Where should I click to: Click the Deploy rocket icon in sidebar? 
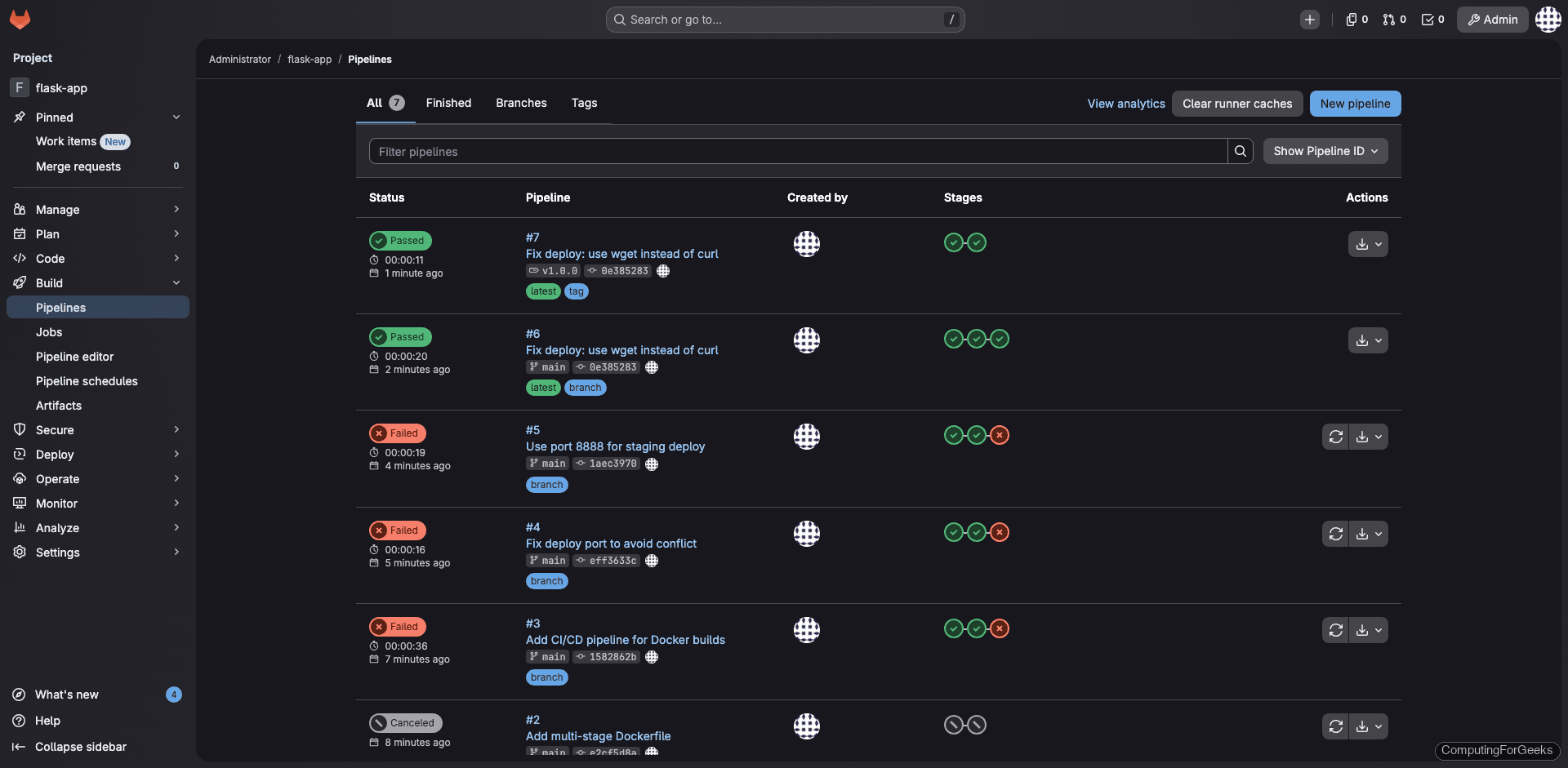[20, 455]
